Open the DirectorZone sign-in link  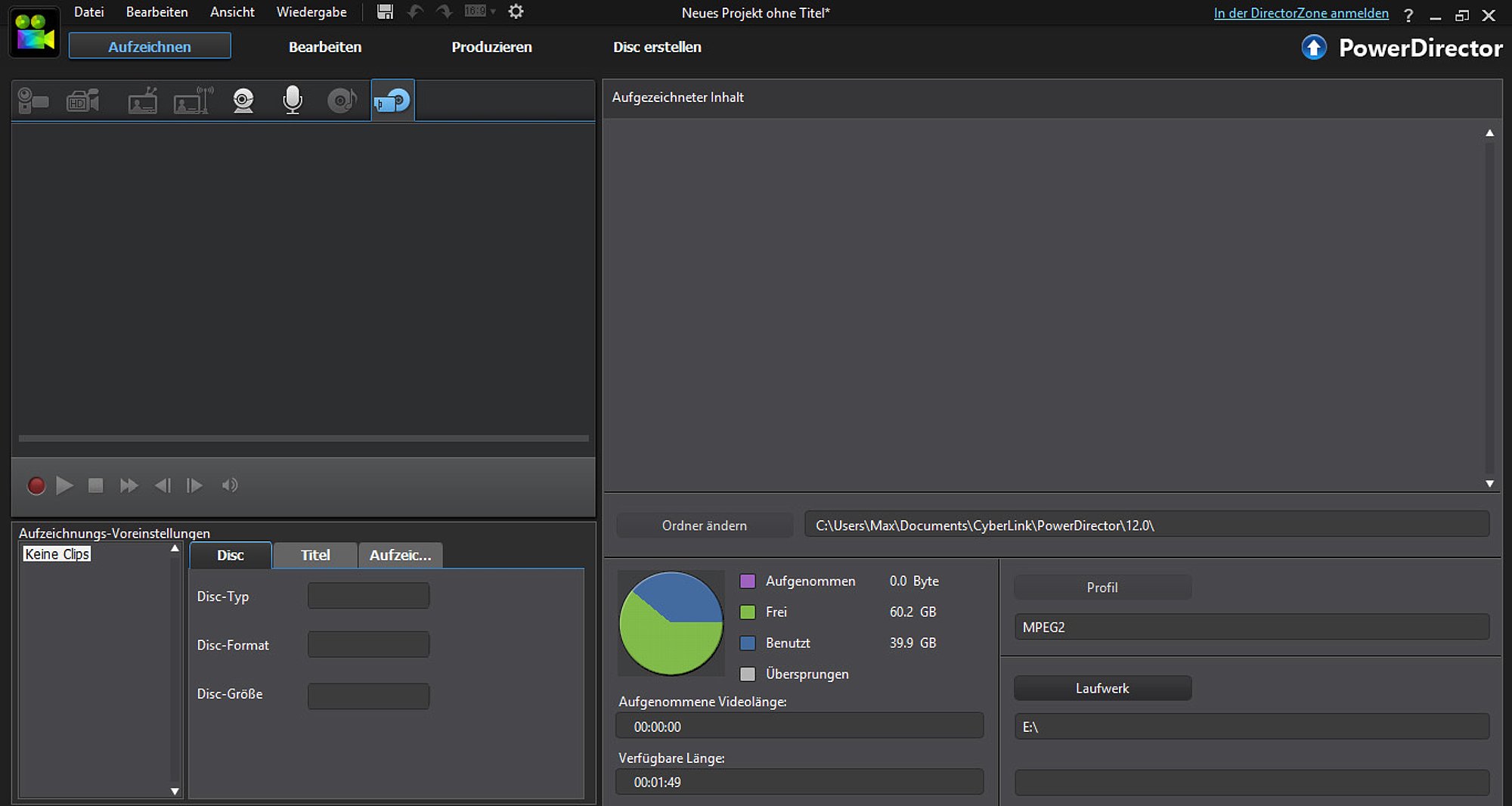pos(1300,14)
